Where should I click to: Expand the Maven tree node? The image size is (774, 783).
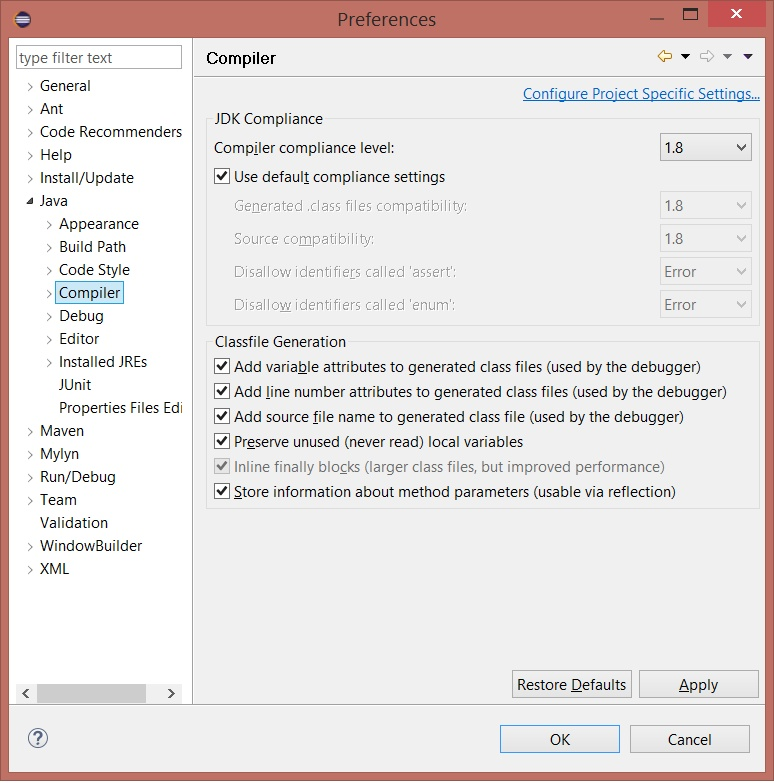point(30,431)
